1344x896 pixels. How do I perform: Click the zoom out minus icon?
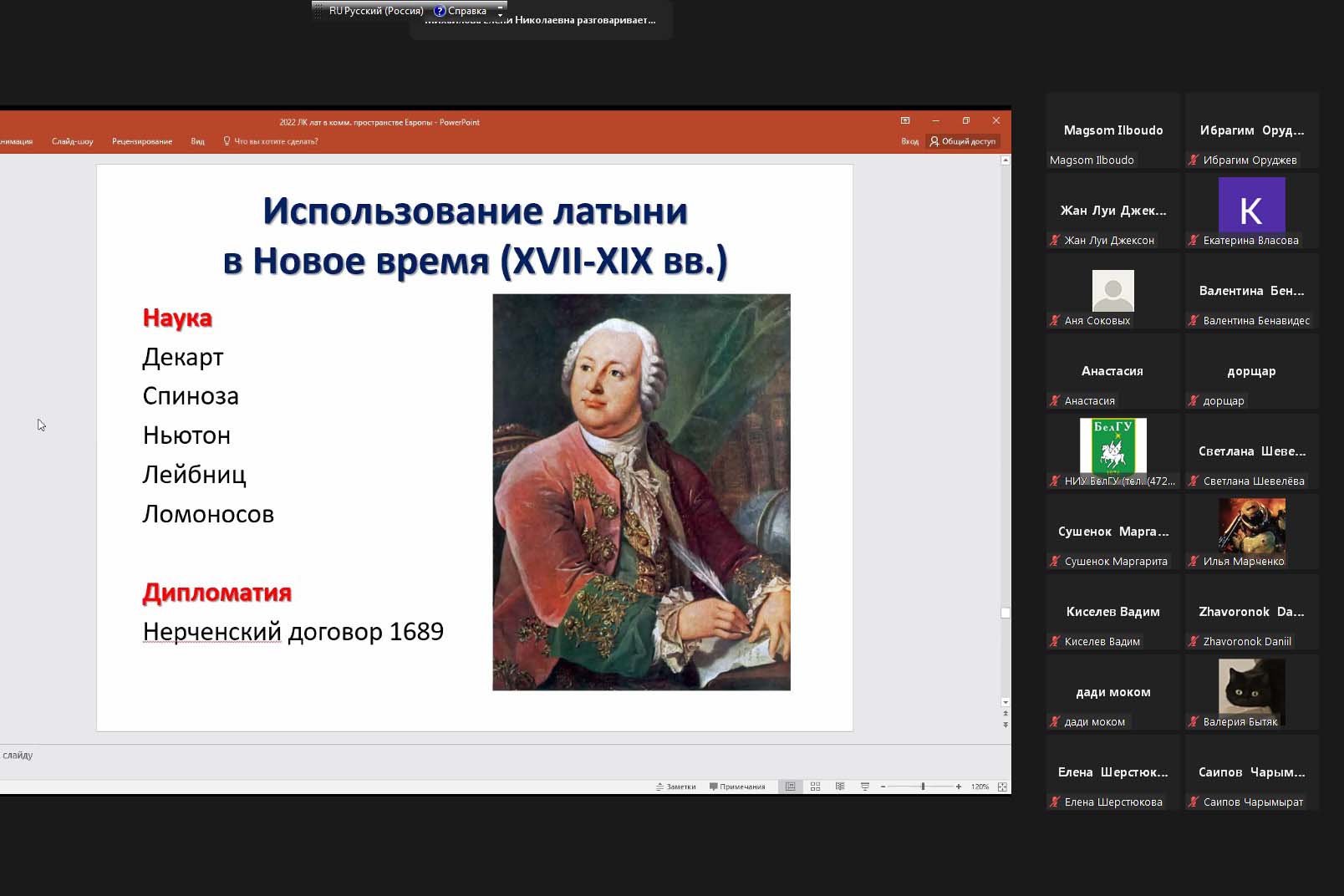[883, 787]
